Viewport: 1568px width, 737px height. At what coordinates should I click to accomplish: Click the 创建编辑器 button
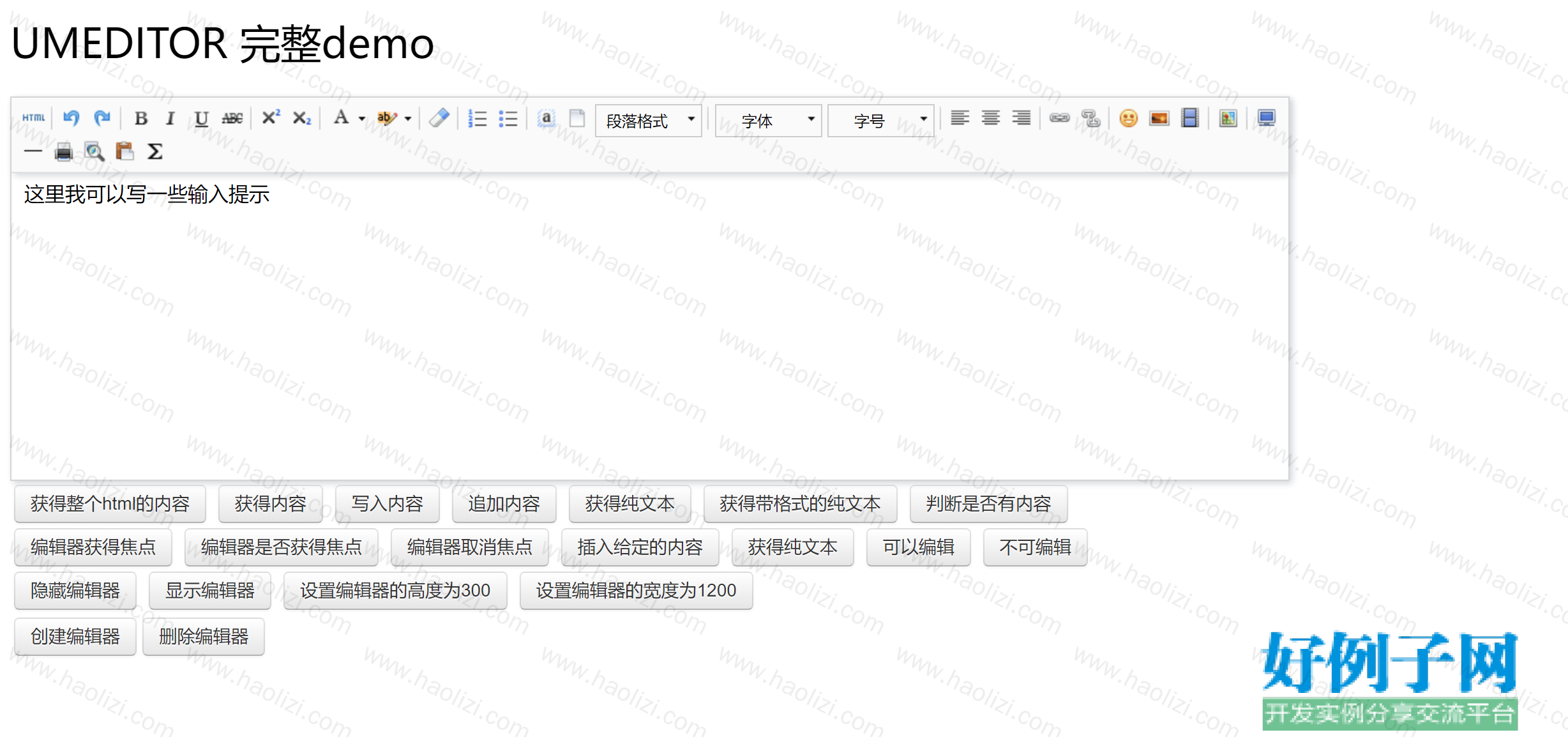point(75,637)
